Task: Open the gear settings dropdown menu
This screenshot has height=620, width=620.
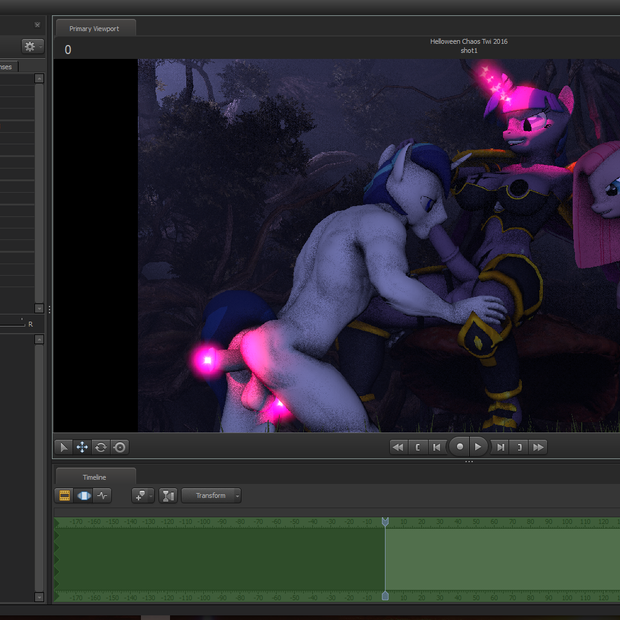Action: [32, 46]
